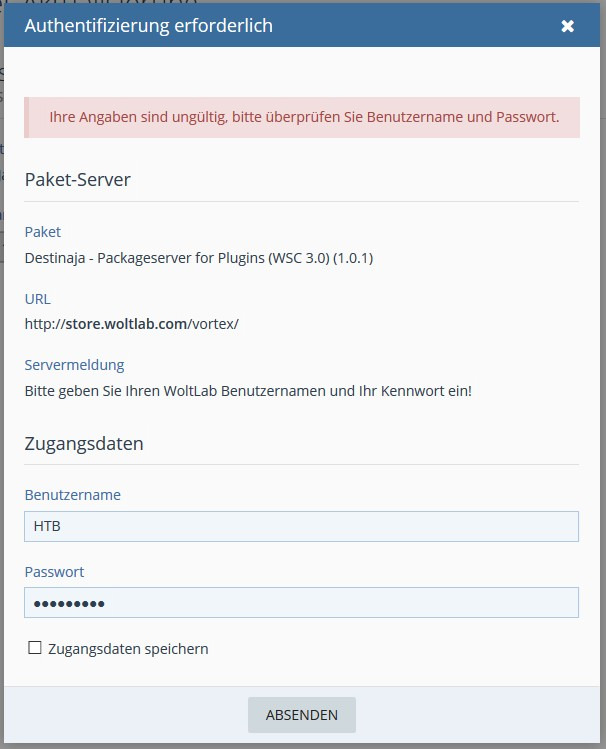This screenshot has height=749, width=606.
Task: Click the Passwort field label
Action: click(54, 572)
